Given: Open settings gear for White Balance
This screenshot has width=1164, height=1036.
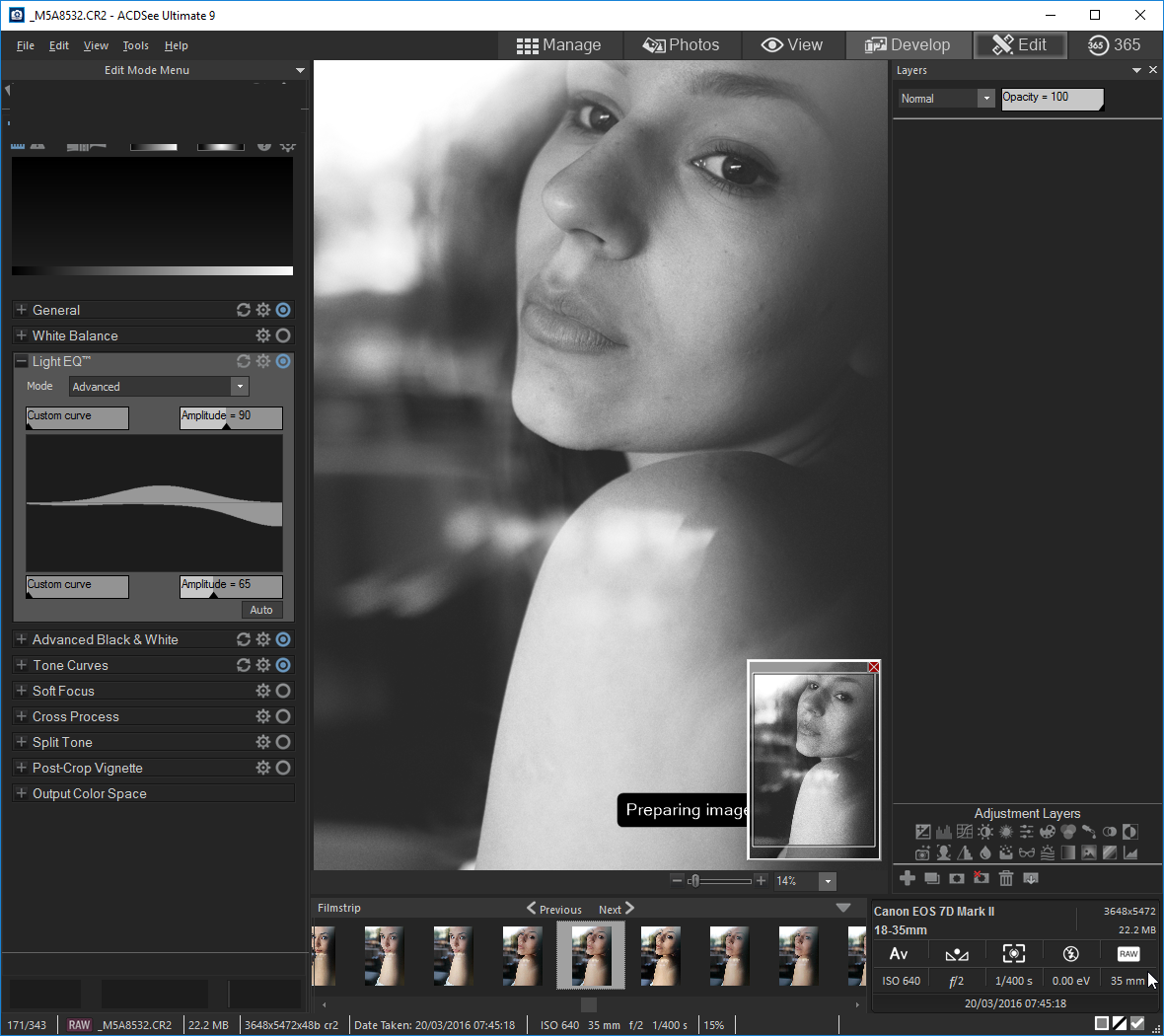Looking at the screenshot, I should [262, 335].
